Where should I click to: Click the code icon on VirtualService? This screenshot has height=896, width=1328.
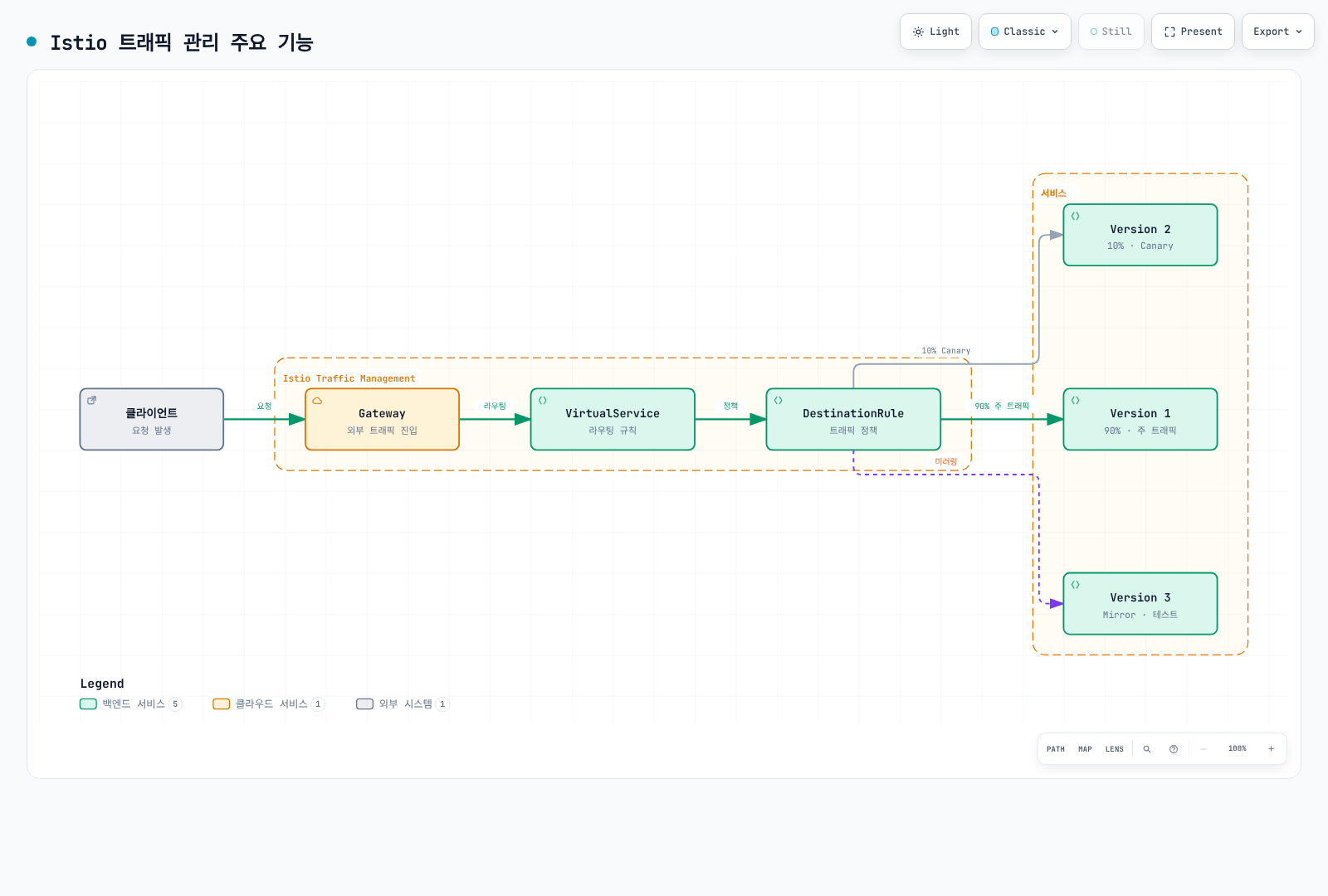(x=543, y=401)
